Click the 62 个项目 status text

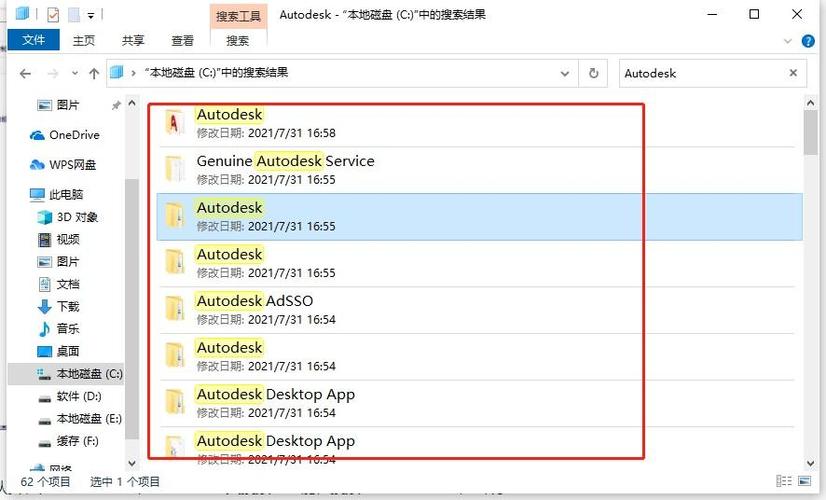(45, 481)
